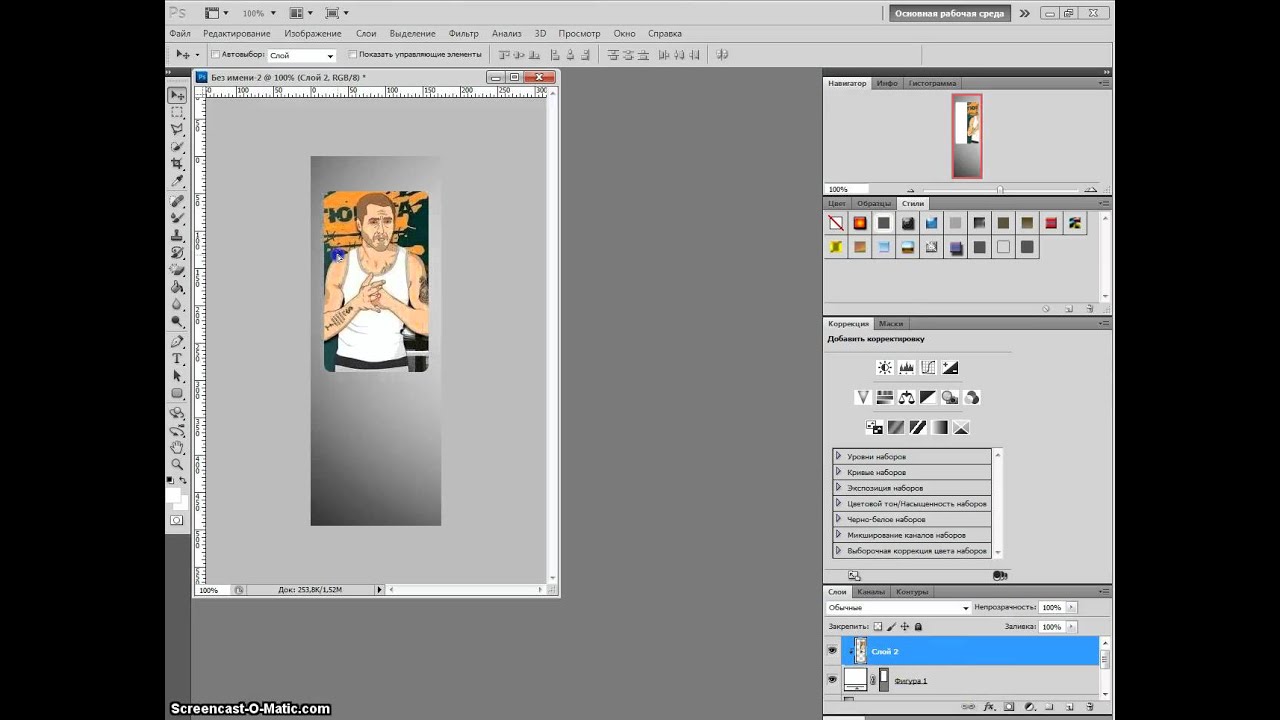Select the Rounded Rectangle shape tool
The height and width of the screenshot is (720, 1280).
click(x=177, y=393)
